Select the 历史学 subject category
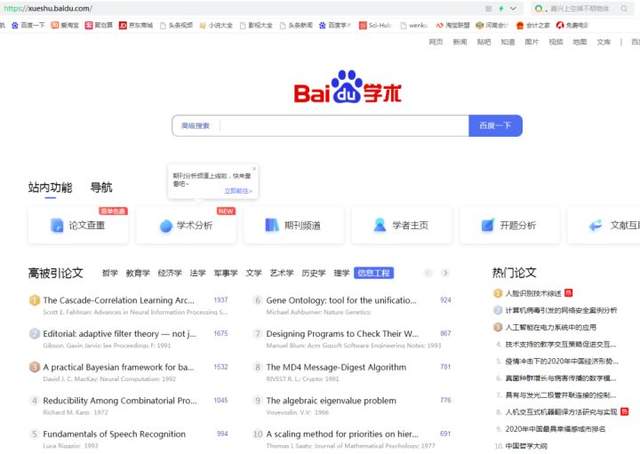This screenshot has height=454, width=640. click(x=313, y=273)
